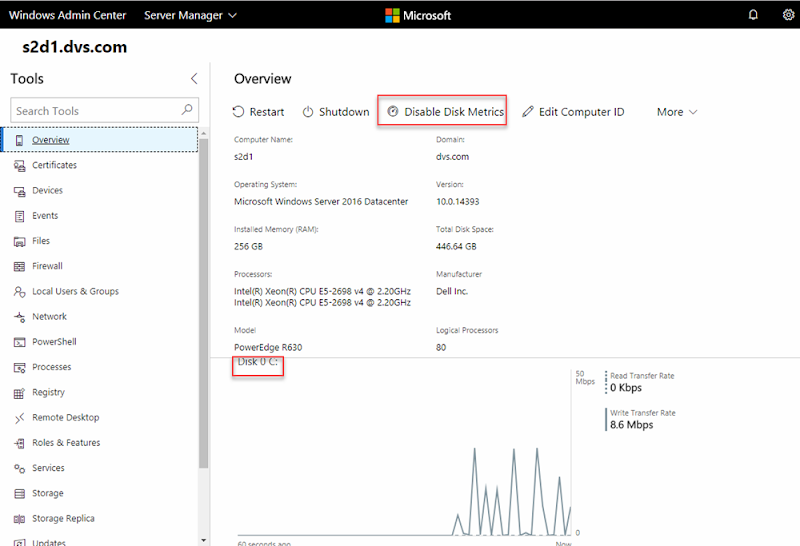Select the 10.0.14393 version value
800x546 pixels.
click(458, 202)
